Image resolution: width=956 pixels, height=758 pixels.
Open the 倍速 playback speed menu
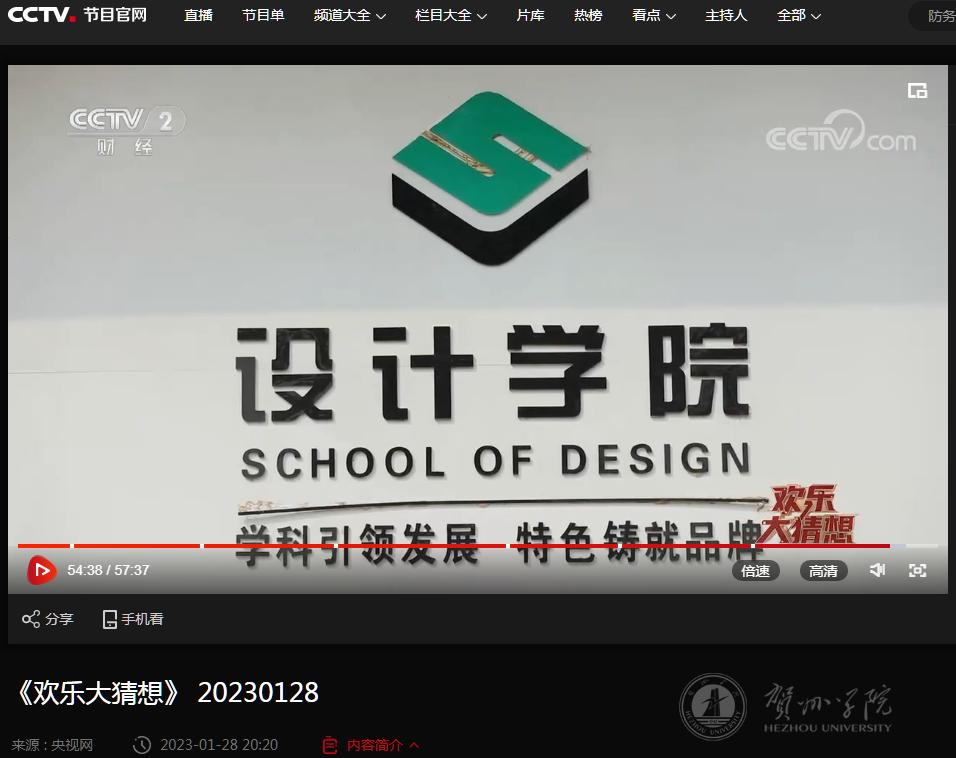pyautogui.click(x=755, y=571)
